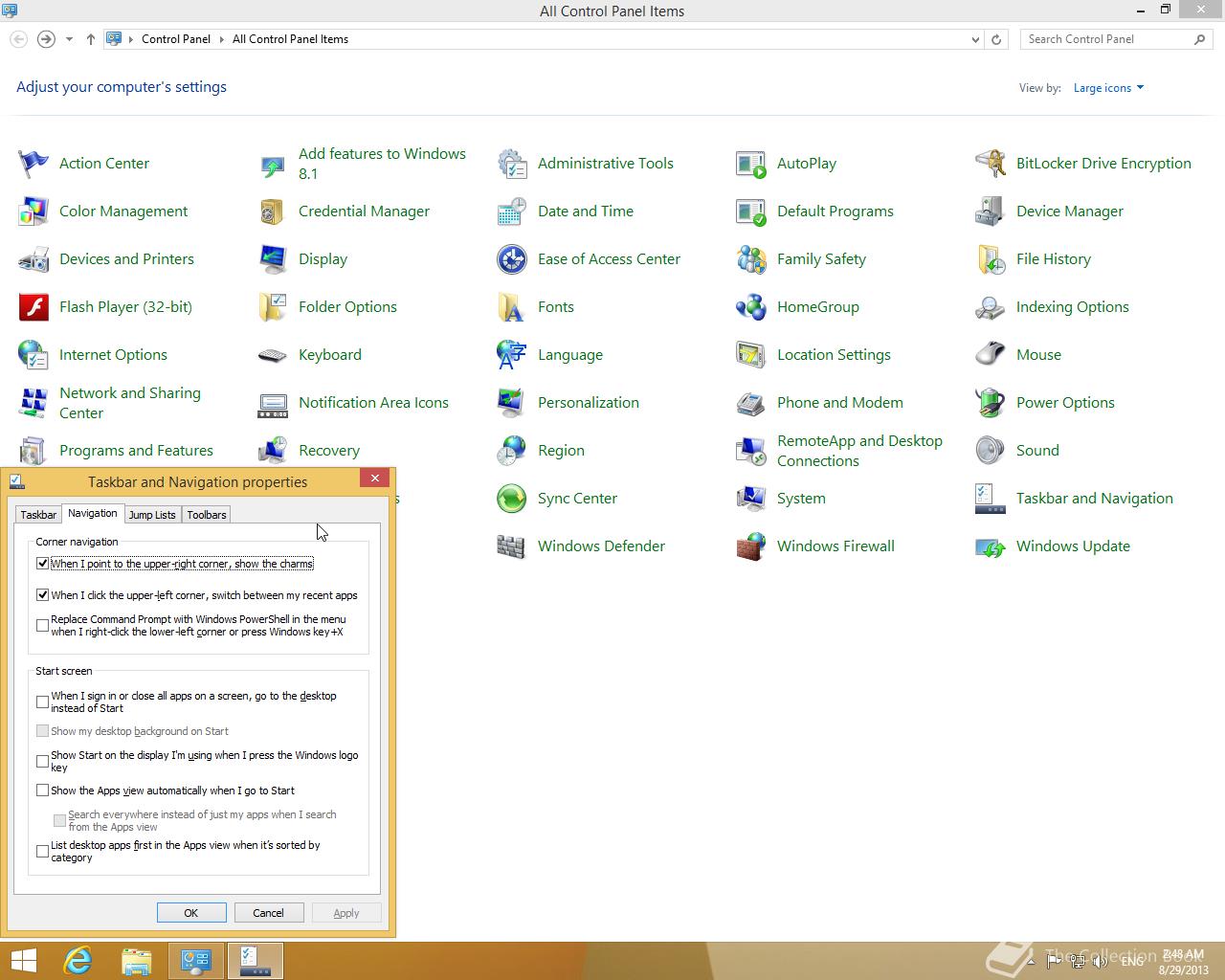Go up one level with arrow
The image size is (1225, 980).
point(91,39)
